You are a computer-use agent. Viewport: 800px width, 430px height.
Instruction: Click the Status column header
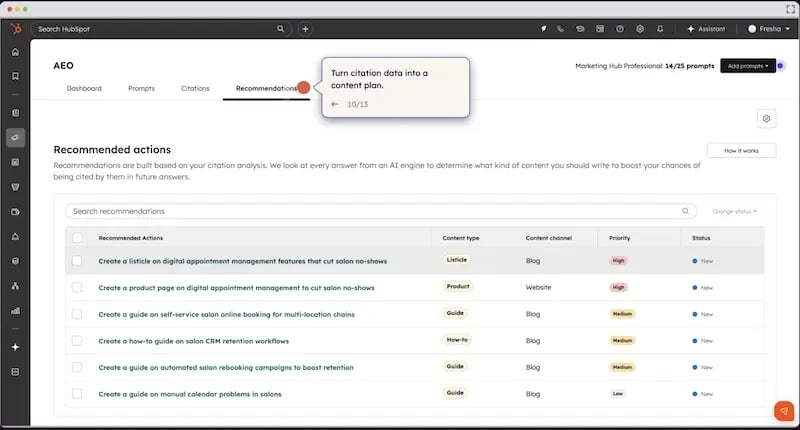point(701,238)
